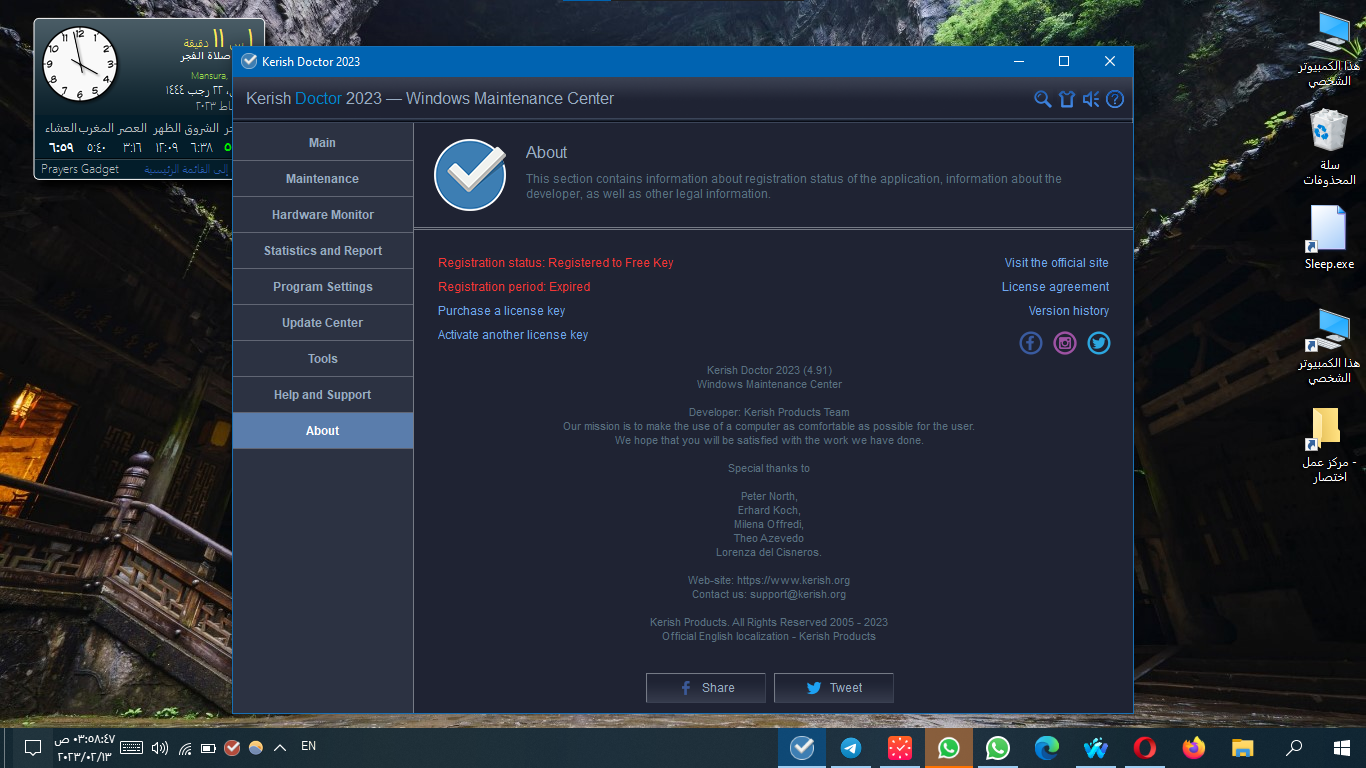Show hidden tray icons chevron
1366x768 pixels.
point(280,747)
